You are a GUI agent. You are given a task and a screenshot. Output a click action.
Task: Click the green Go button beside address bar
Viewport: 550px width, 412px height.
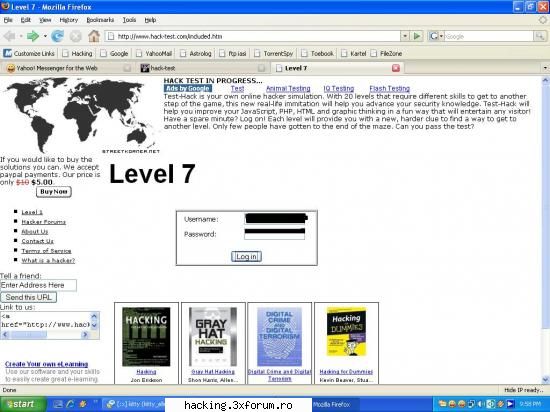[x=417, y=36]
